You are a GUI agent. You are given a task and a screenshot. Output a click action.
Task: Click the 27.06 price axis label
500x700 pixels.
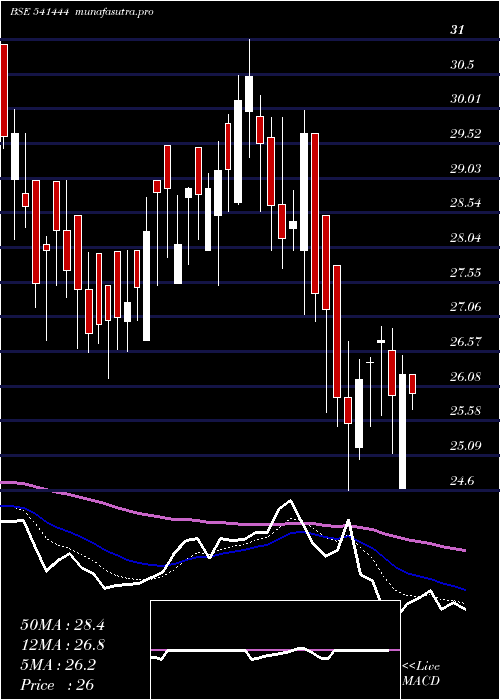[465, 307]
